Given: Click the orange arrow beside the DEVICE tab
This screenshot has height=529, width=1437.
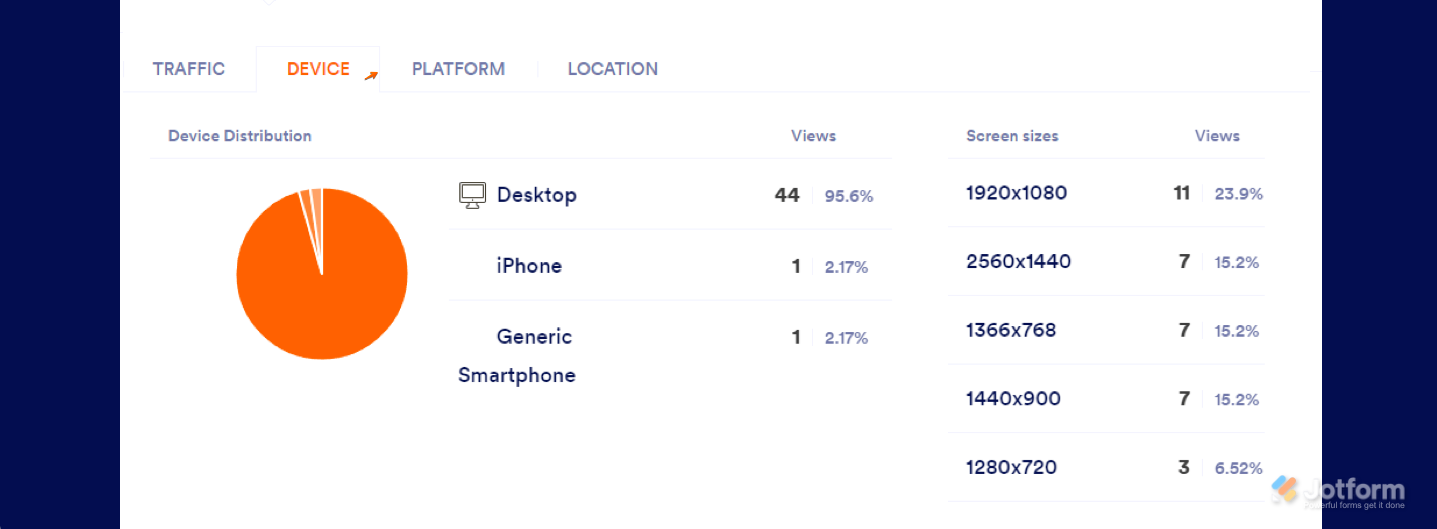Looking at the screenshot, I should (371, 75).
